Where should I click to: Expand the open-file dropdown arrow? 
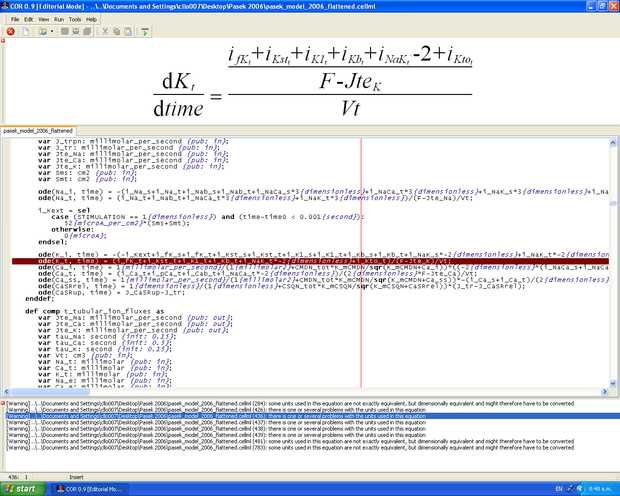coord(52,32)
